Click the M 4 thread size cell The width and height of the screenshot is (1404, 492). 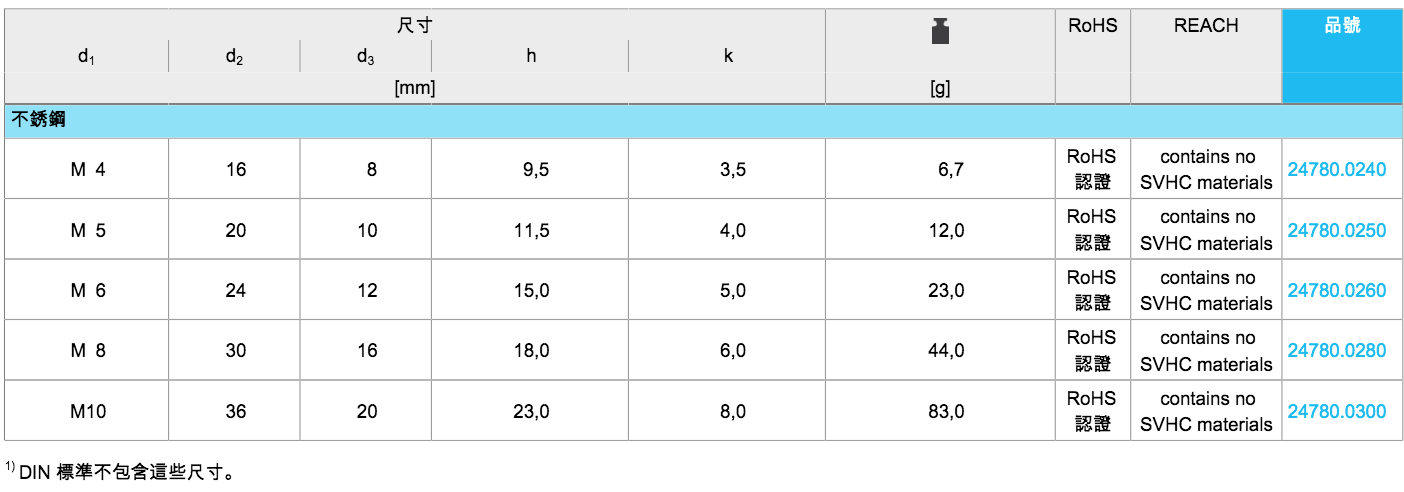click(88, 170)
